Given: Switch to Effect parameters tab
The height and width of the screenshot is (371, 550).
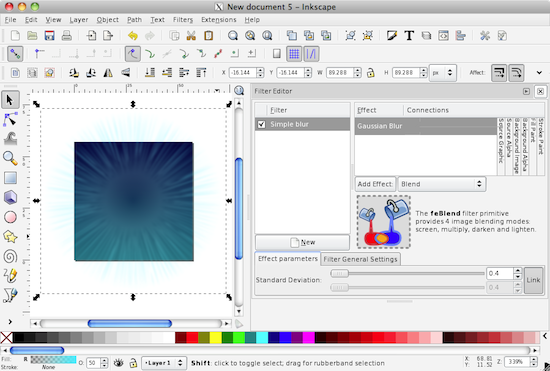Looking at the screenshot, I should pos(288,259).
